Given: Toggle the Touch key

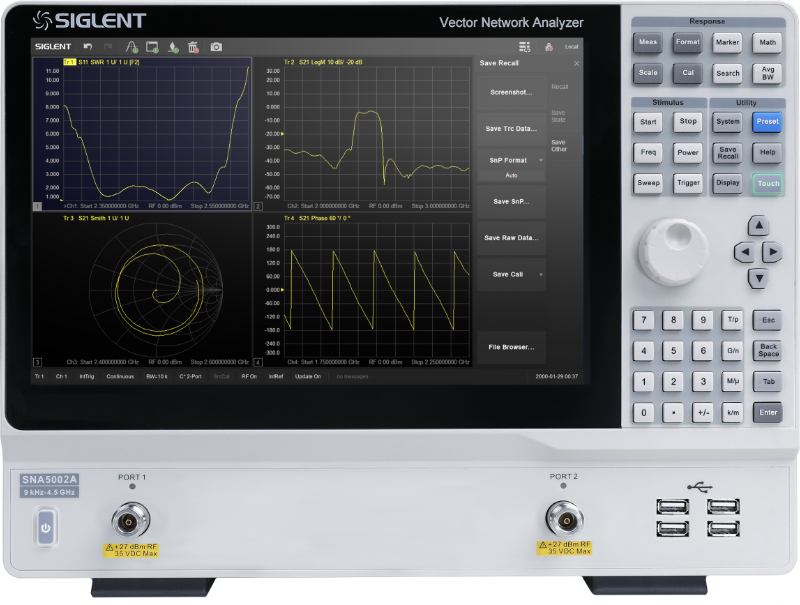Looking at the screenshot, I should coord(768,184).
